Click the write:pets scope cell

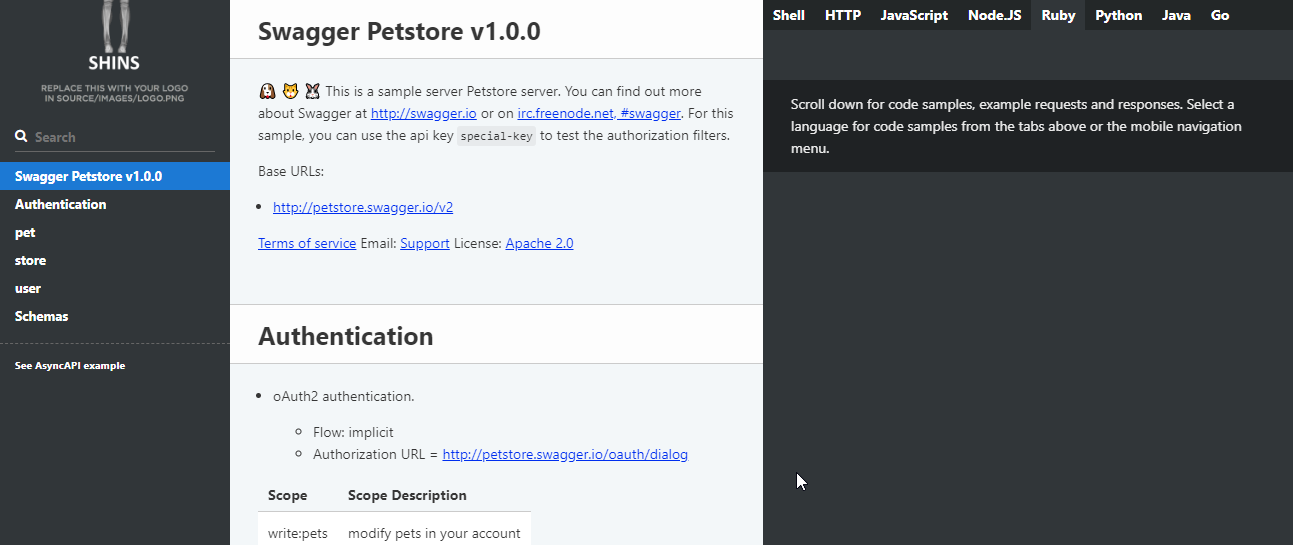298,533
